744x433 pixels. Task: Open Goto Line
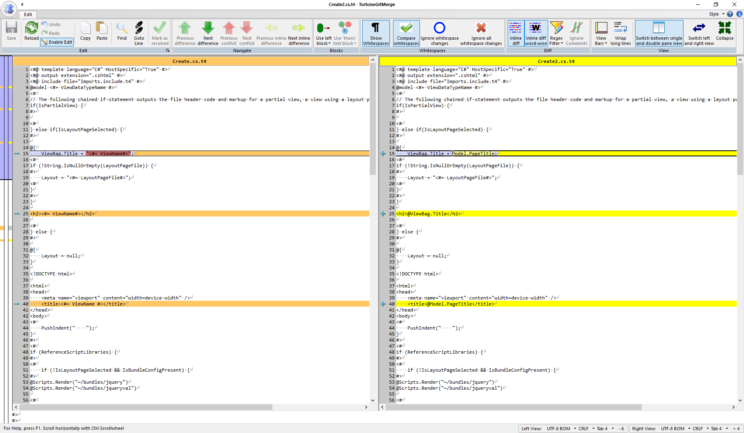pyautogui.click(x=139, y=33)
